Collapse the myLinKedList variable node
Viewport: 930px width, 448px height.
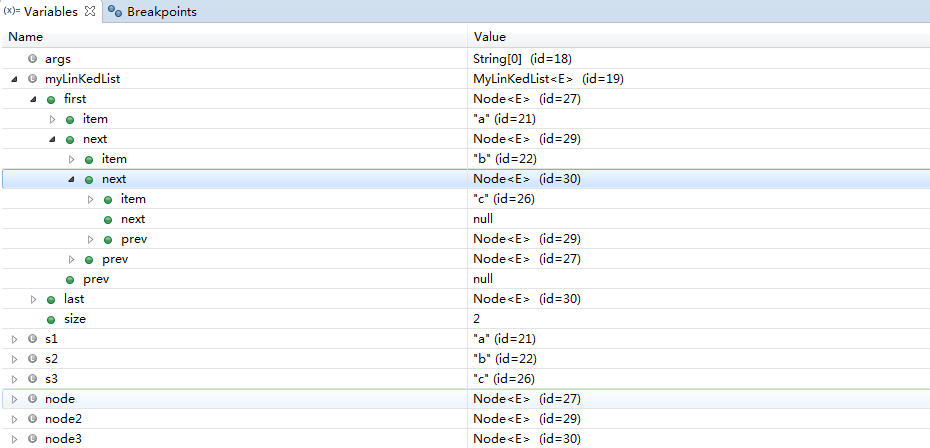pos(15,79)
